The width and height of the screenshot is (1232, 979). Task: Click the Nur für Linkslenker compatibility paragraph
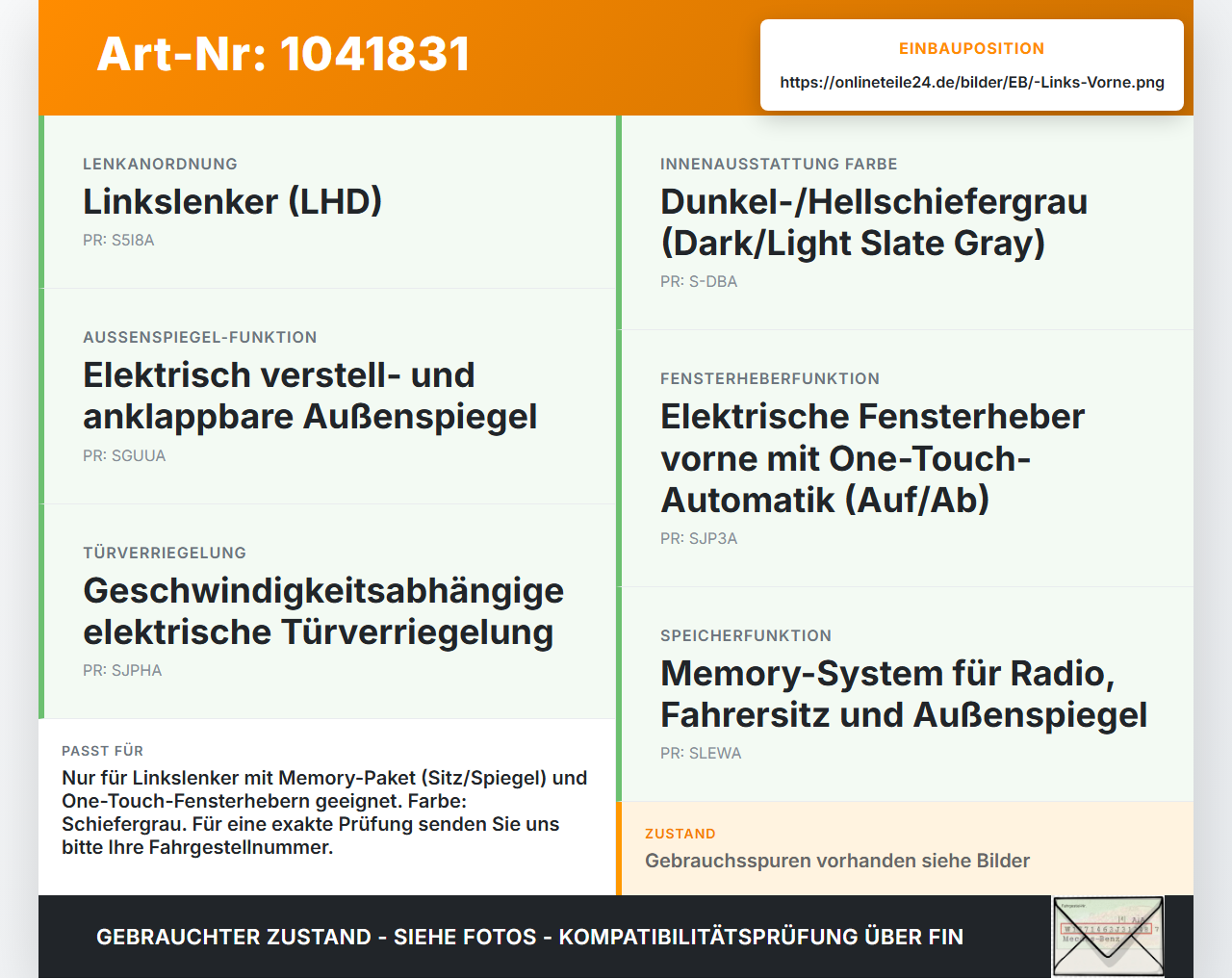click(x=324, y=812)
